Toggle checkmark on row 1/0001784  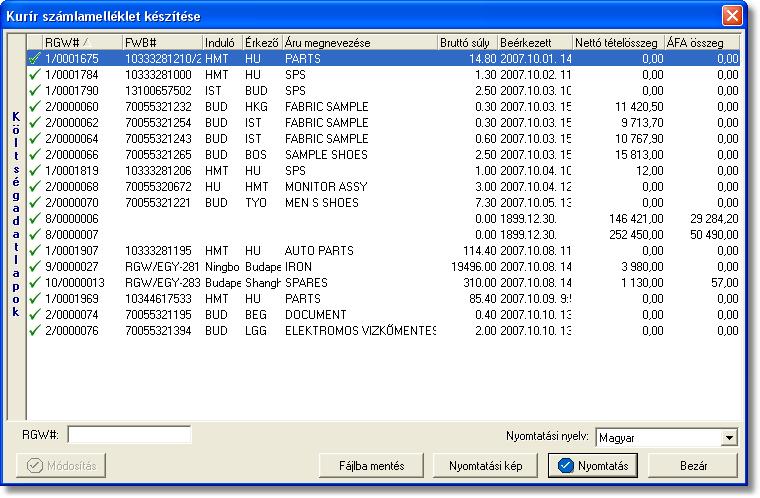[34, 75]
